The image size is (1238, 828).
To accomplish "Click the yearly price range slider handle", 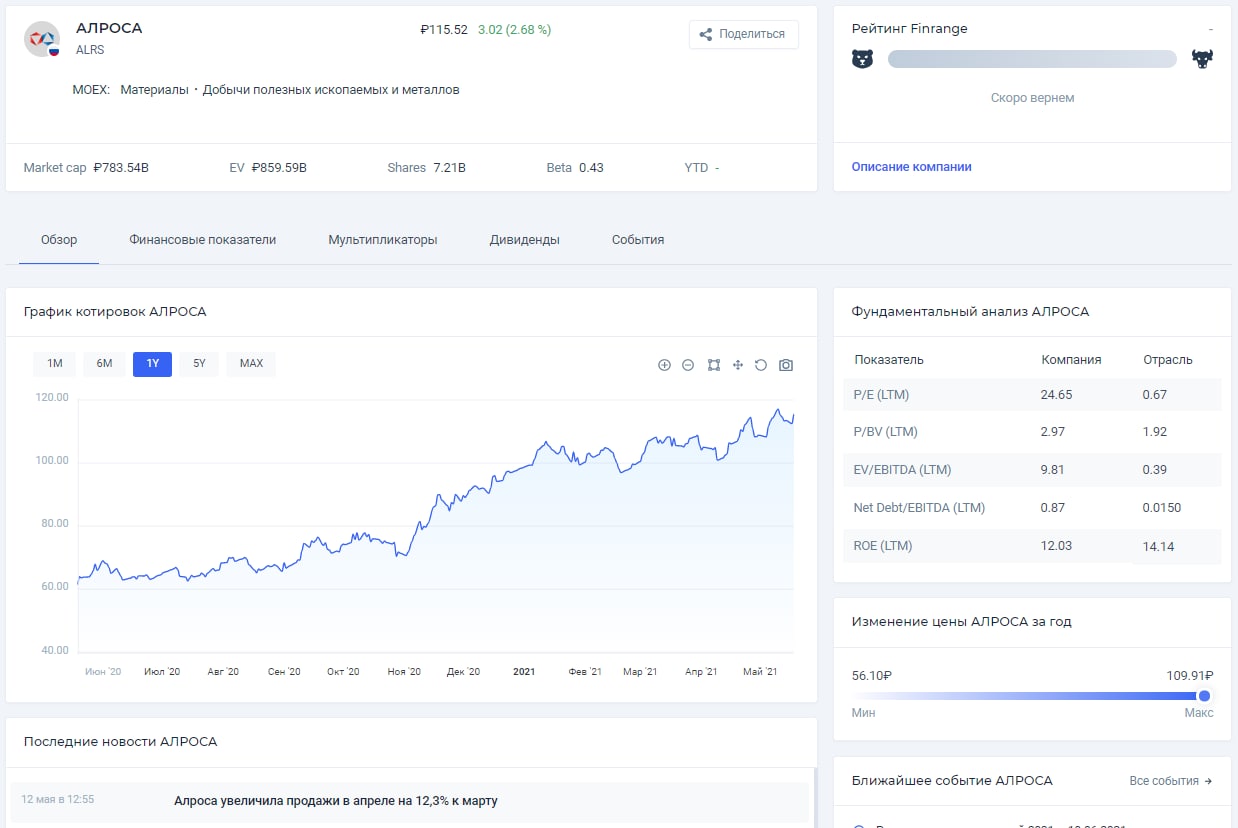I will (x=1204, y=696).
